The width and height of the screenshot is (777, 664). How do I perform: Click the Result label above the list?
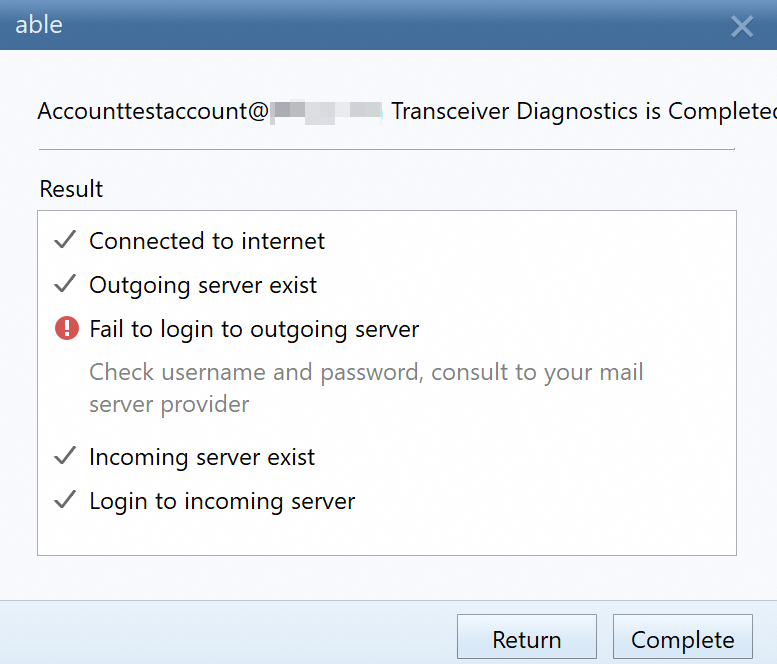(71, 189)
